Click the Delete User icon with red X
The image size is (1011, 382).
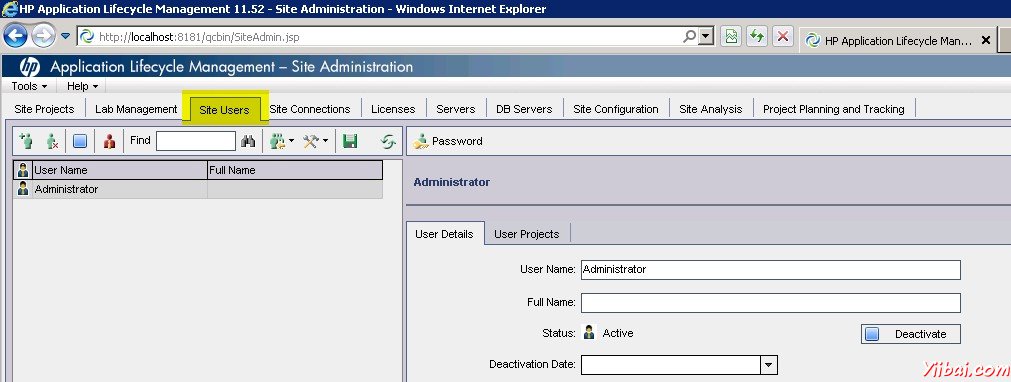53,141
